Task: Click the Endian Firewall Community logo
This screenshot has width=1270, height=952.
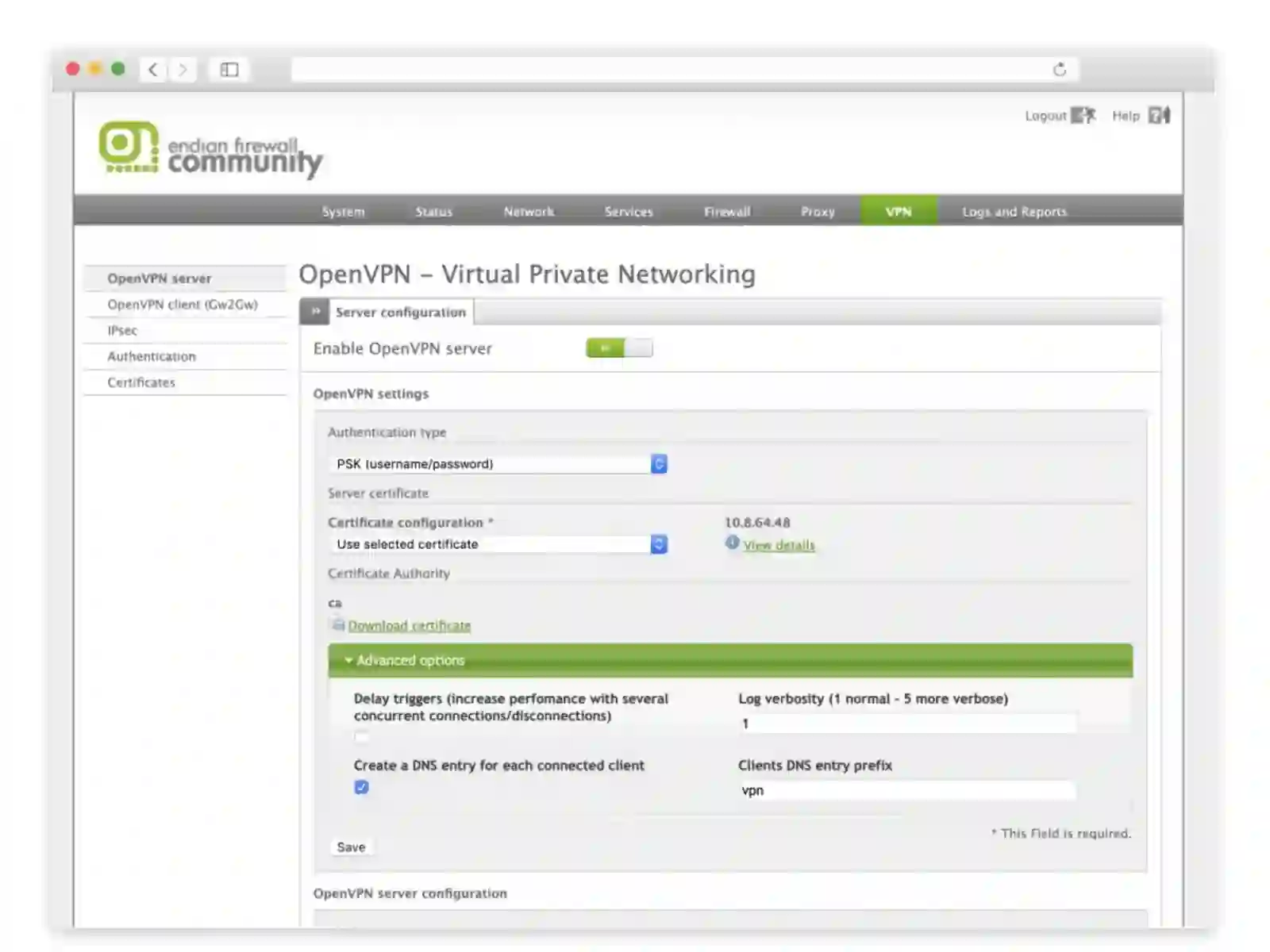Action: click(x=210, y=148)
